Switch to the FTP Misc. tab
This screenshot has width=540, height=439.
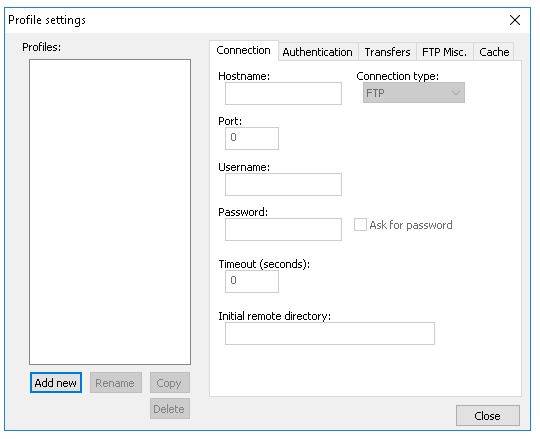pyautogui.click(x=445, y=52)
